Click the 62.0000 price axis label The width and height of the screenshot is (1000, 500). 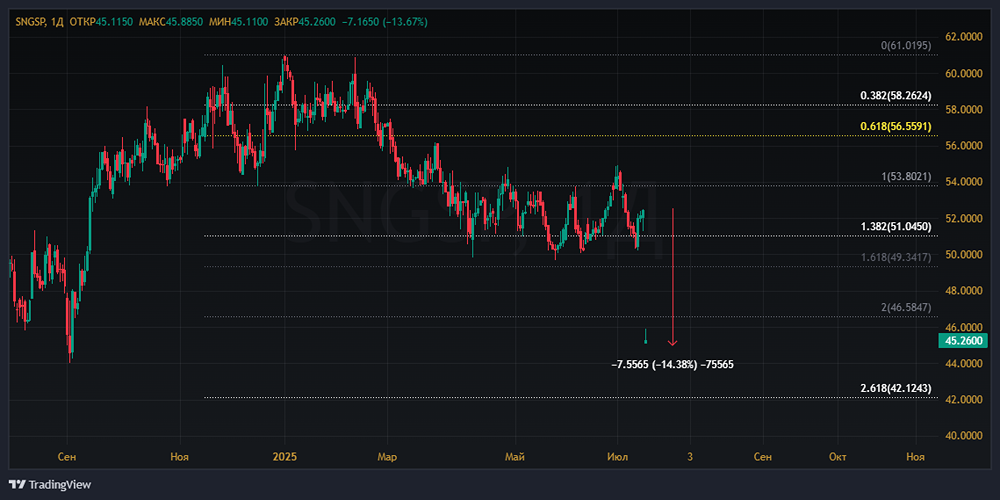point(963,37)
